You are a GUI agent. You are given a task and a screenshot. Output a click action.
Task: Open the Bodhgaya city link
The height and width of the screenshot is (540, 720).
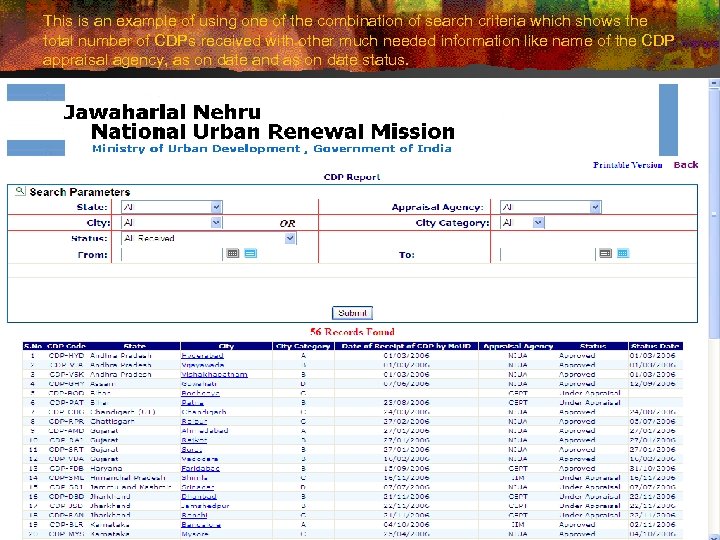coord(200,394)
